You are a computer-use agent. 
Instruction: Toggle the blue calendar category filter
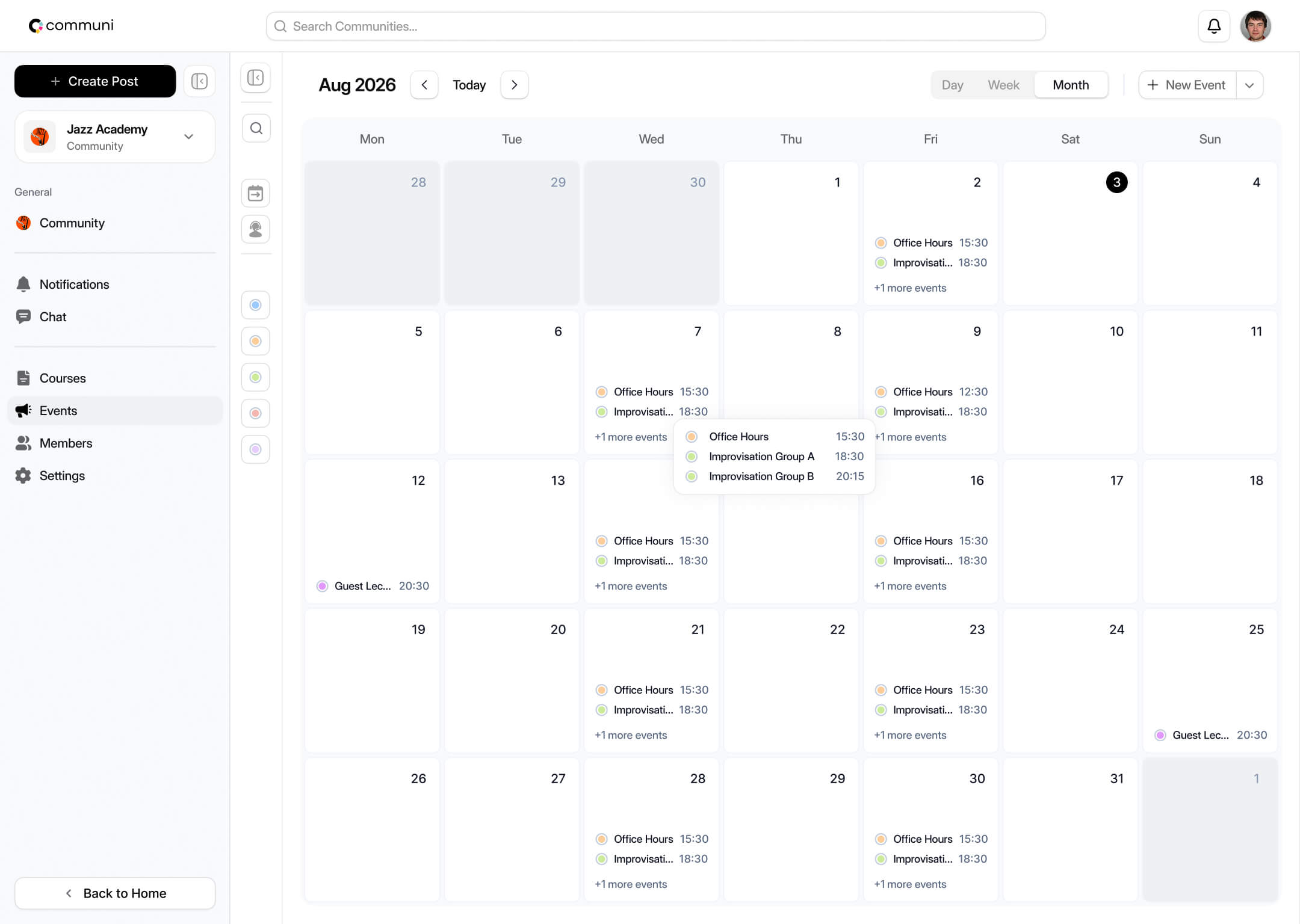pyautogui.click(x=256, y=305)
